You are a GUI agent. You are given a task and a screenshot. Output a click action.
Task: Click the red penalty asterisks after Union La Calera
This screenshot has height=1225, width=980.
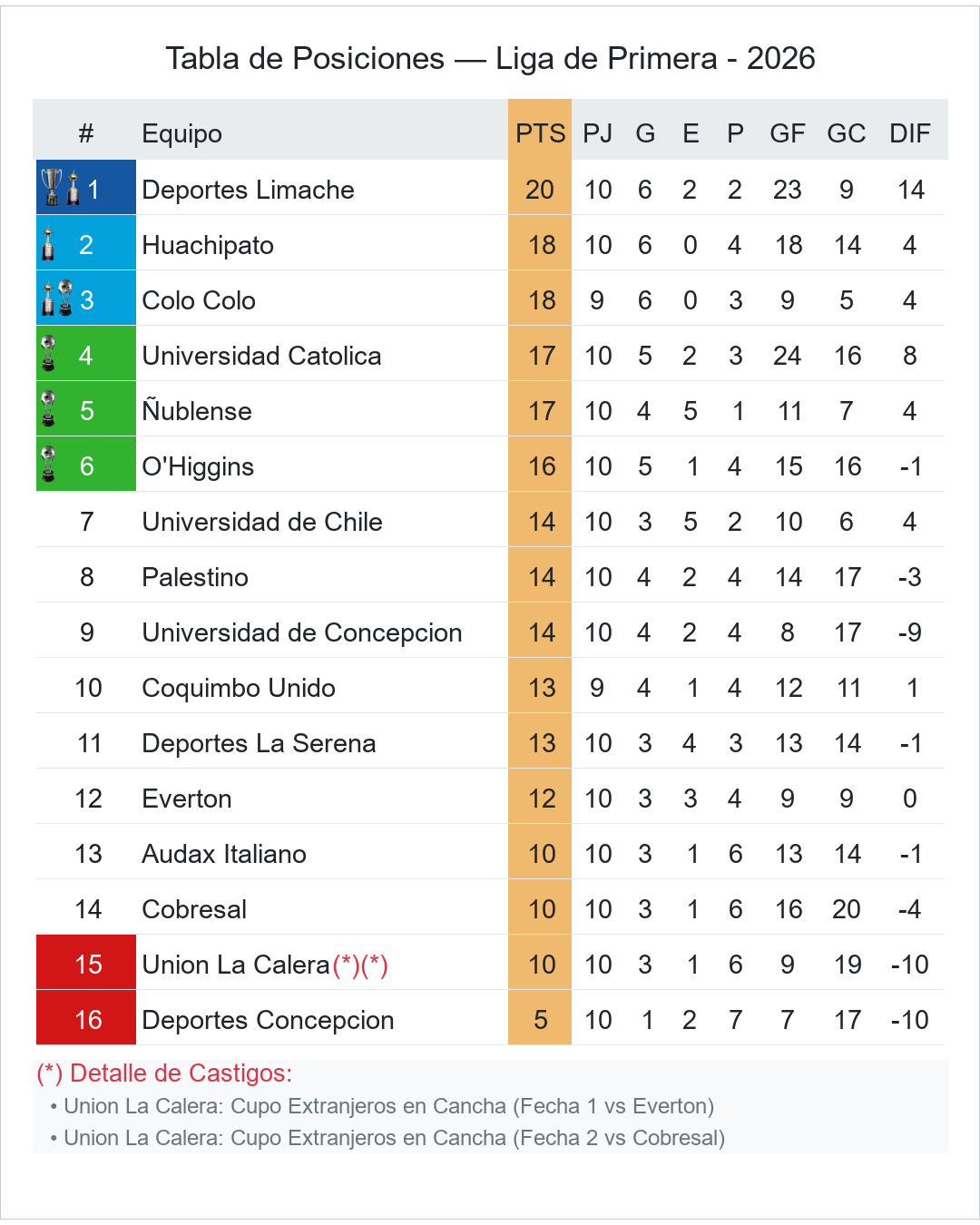click(360, 965)
